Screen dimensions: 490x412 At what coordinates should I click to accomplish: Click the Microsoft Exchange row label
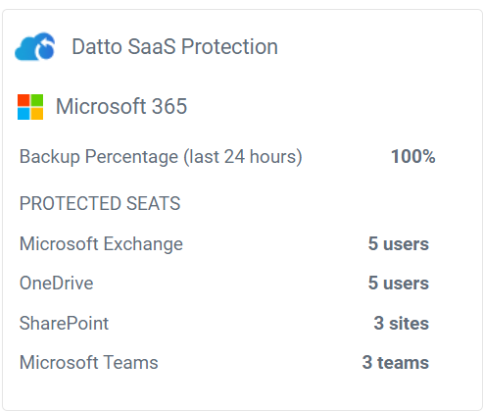101,244
